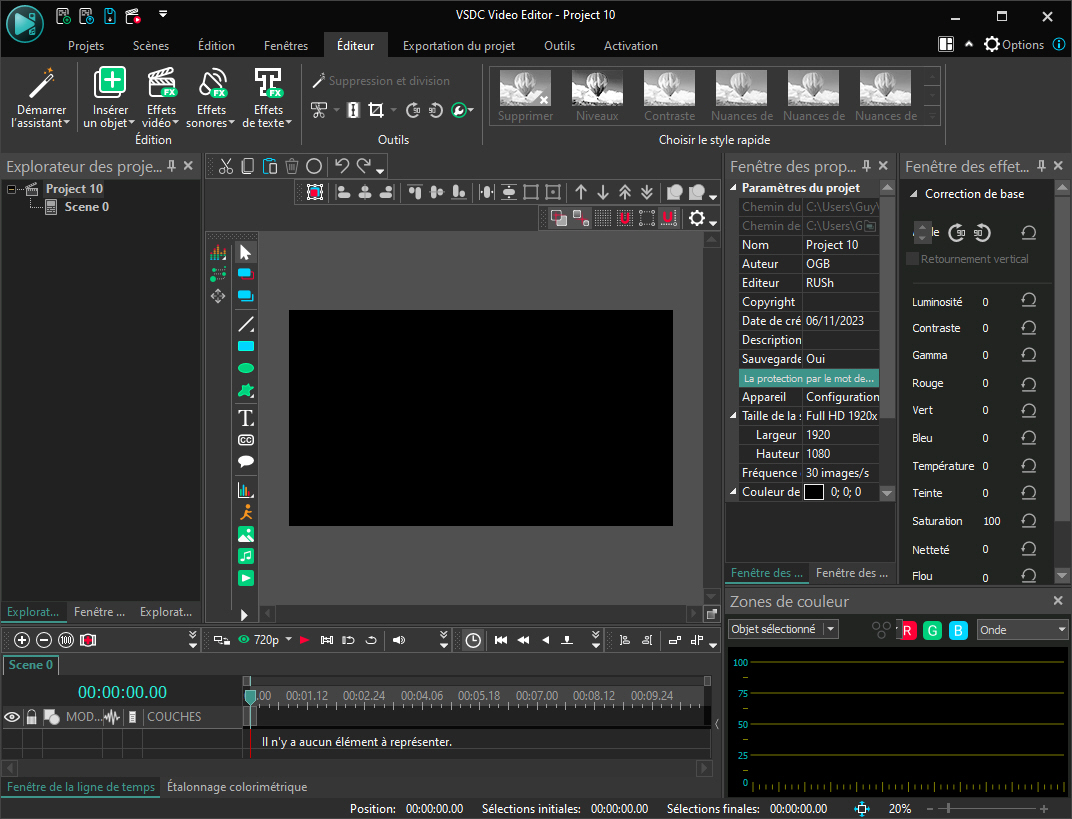Click the background color black swatch
Image resolution: width=1072 pixels, height=819 pixels.
point(814,492)
